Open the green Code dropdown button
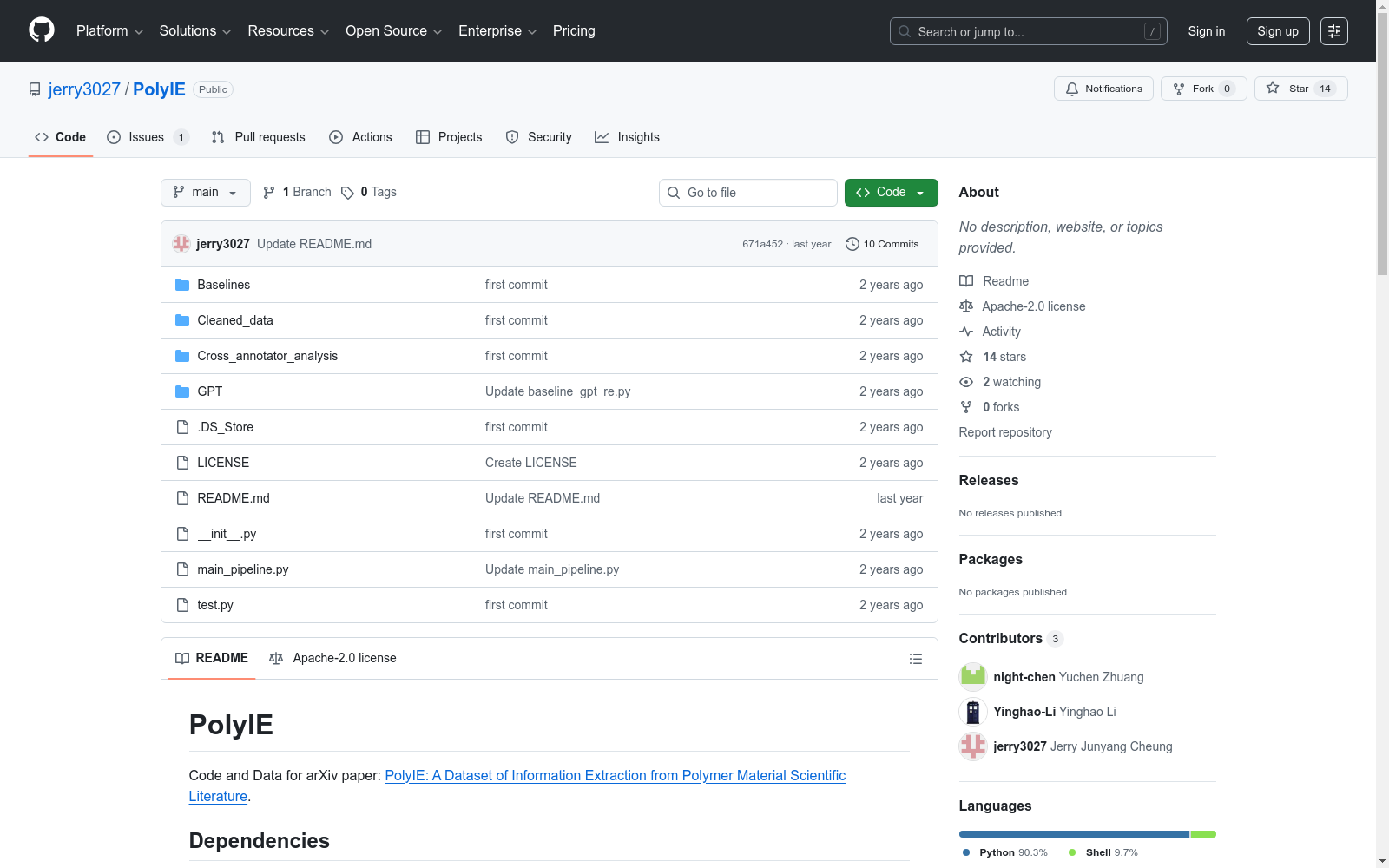The width and height of the screenshot is (1389, 868). click(x=892, y=193)
